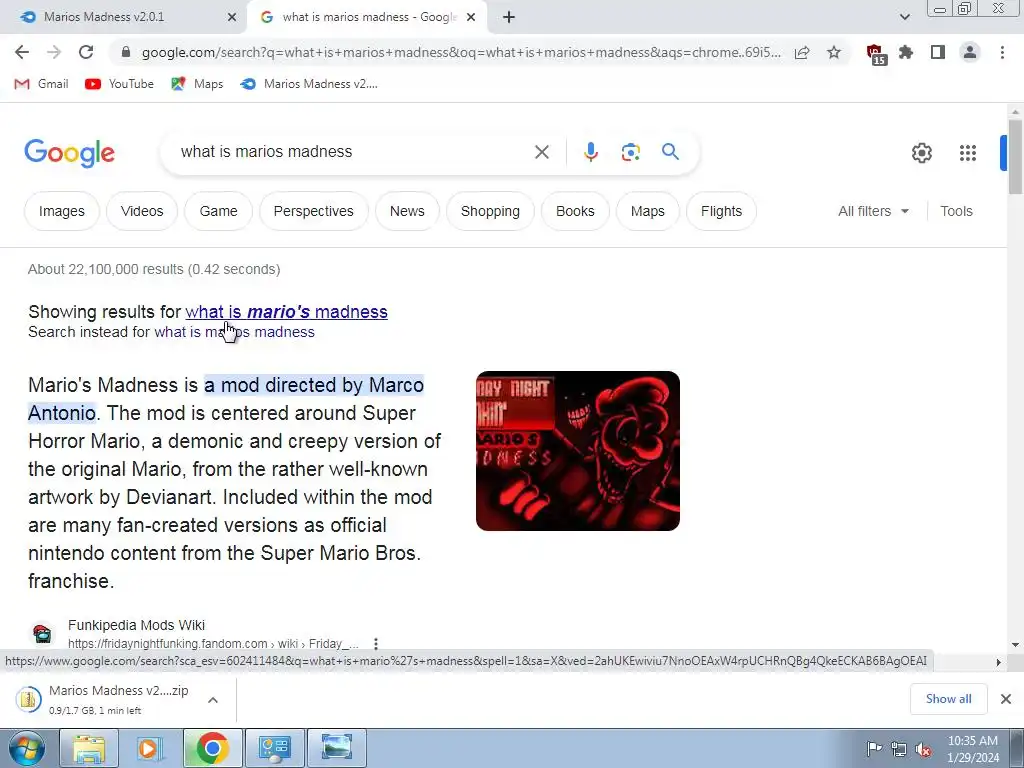Expand the All filters dropdown

coord(873,211)
